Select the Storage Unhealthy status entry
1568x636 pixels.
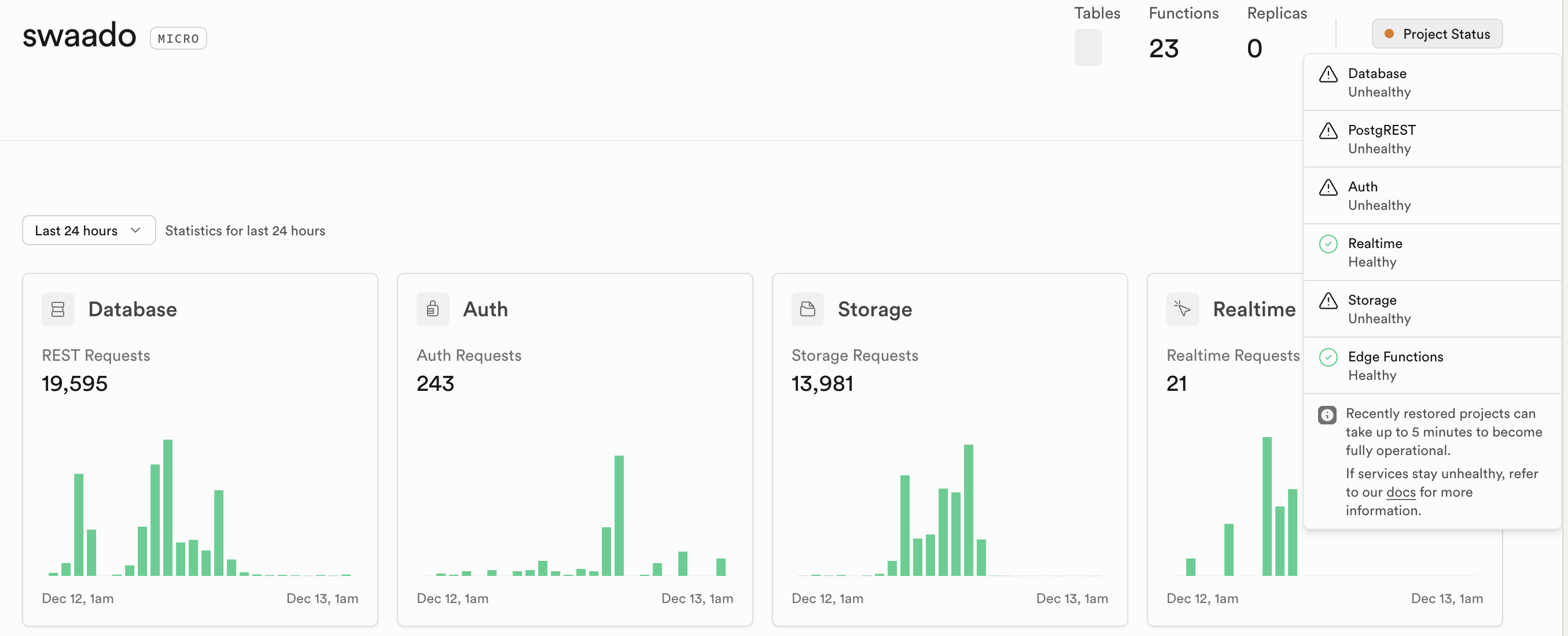[1379, 309]
